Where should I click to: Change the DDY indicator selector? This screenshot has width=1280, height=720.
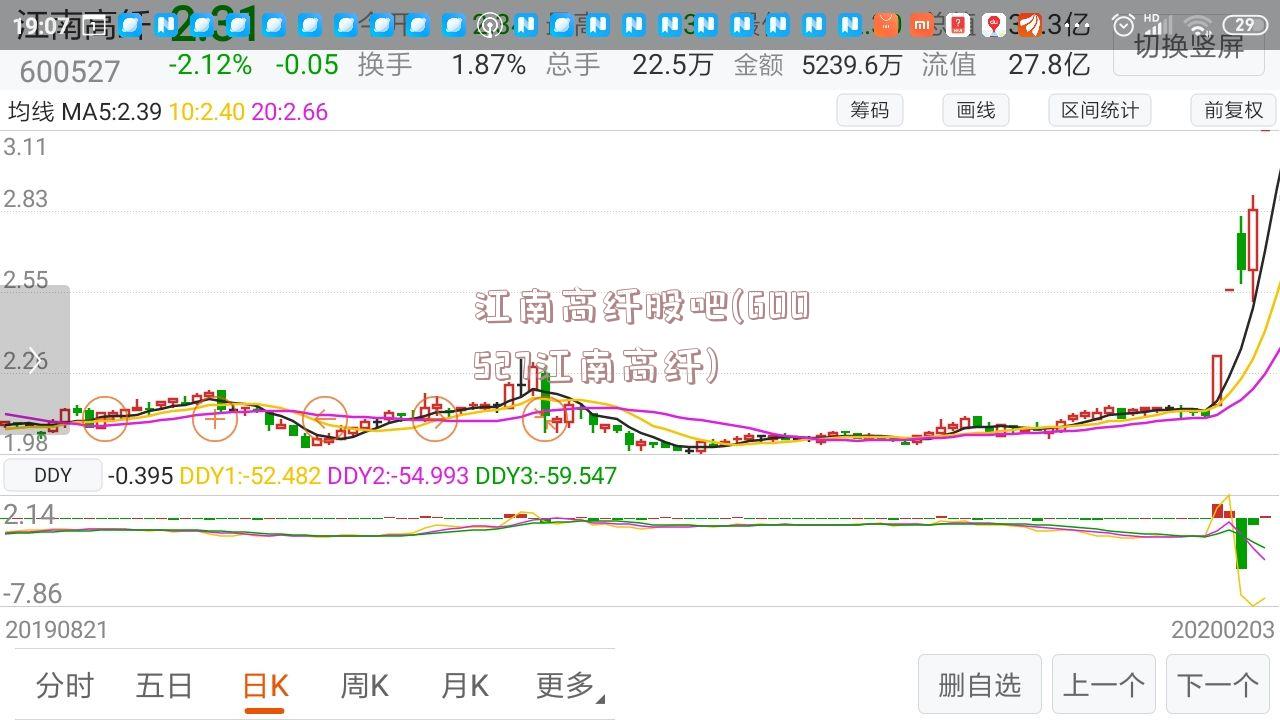(x=53, y=475)
